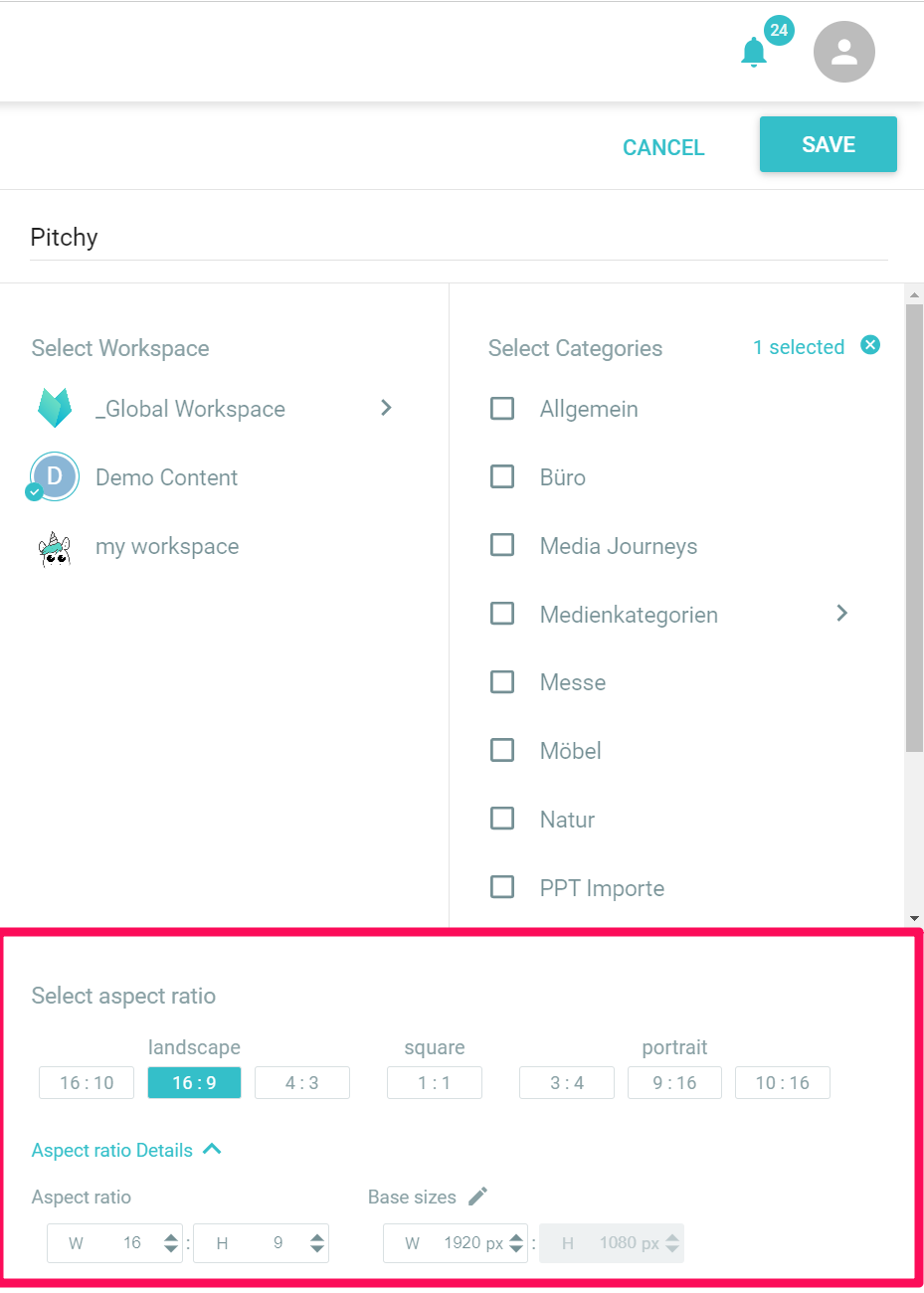This screenshot has width=924, height=1293.
Task: Click the pencil icon beside Base sizes
Action: click(478, 1196)
